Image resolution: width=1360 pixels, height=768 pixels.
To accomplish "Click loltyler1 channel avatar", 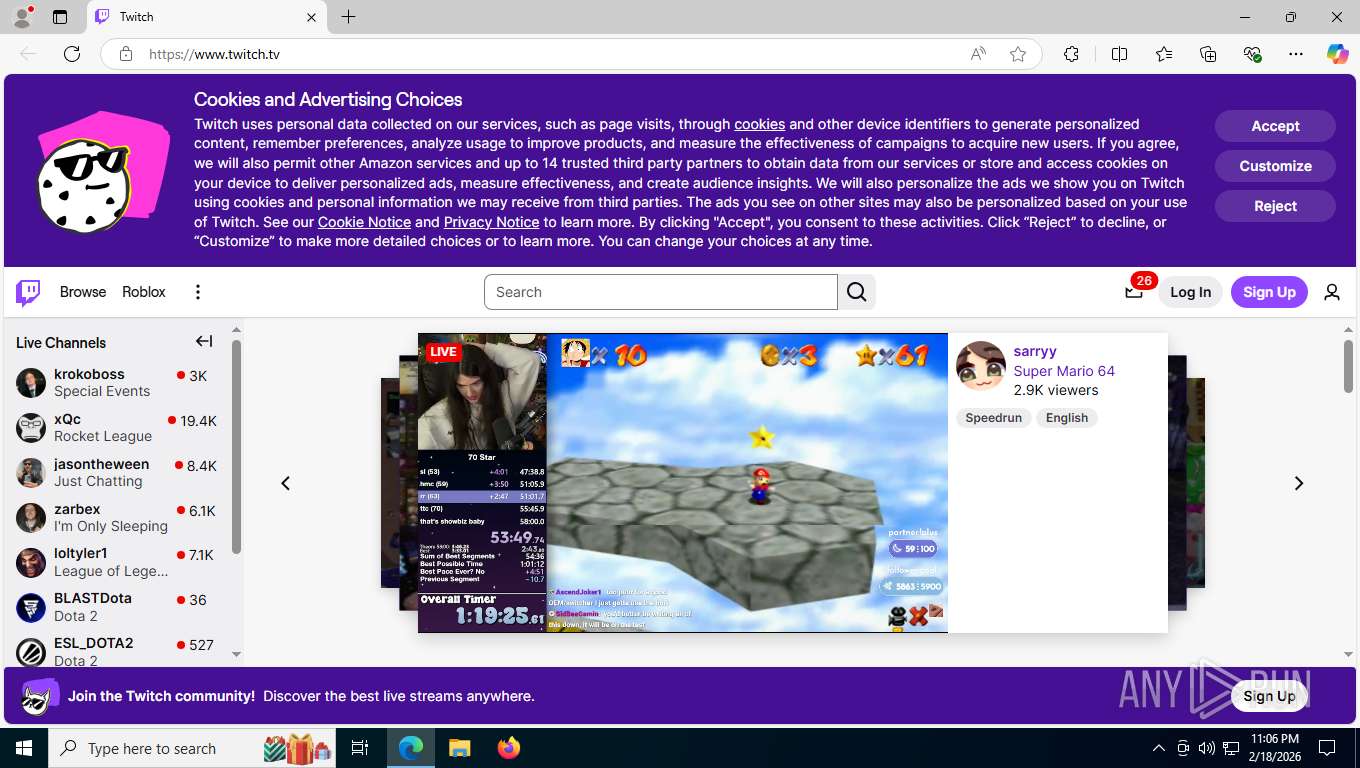I will click(x=31, y=563).
